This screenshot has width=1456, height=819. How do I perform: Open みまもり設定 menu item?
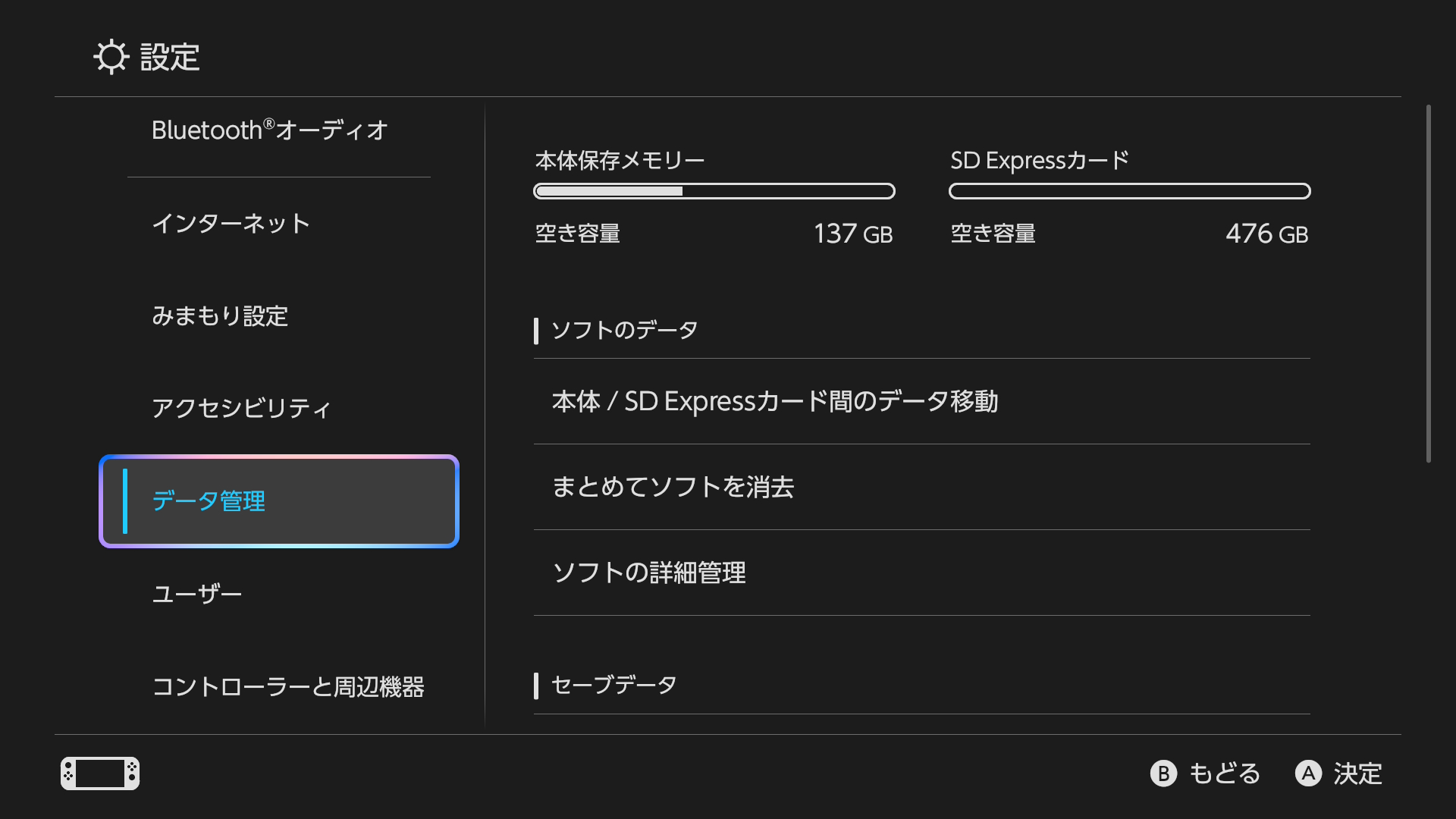[x=220, y=316]
